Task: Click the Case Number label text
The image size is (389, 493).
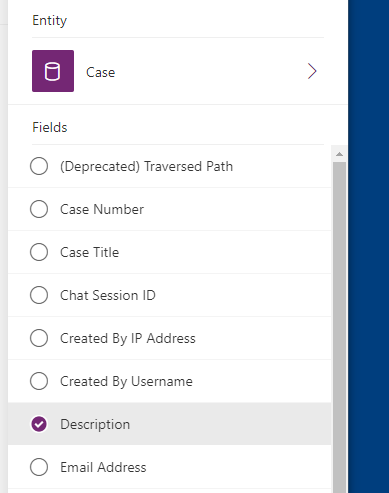Action: pyautogui.click(x=102, y=209)
